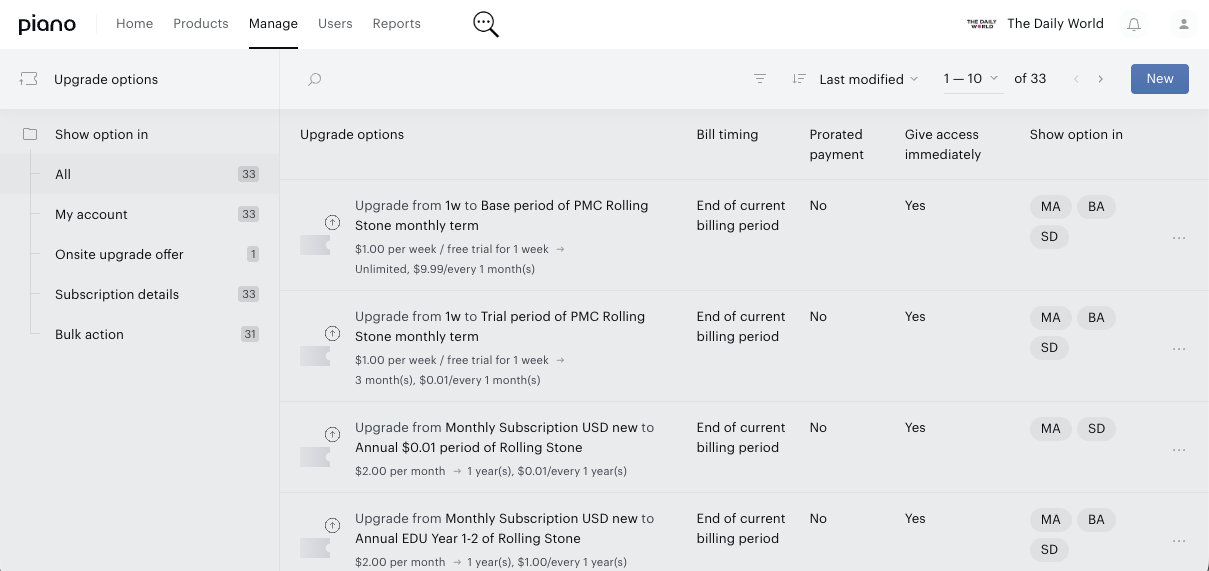The image size is (1209, 571).
Task: Open more actions for Base period row
Action: [x=1179, y=238]
